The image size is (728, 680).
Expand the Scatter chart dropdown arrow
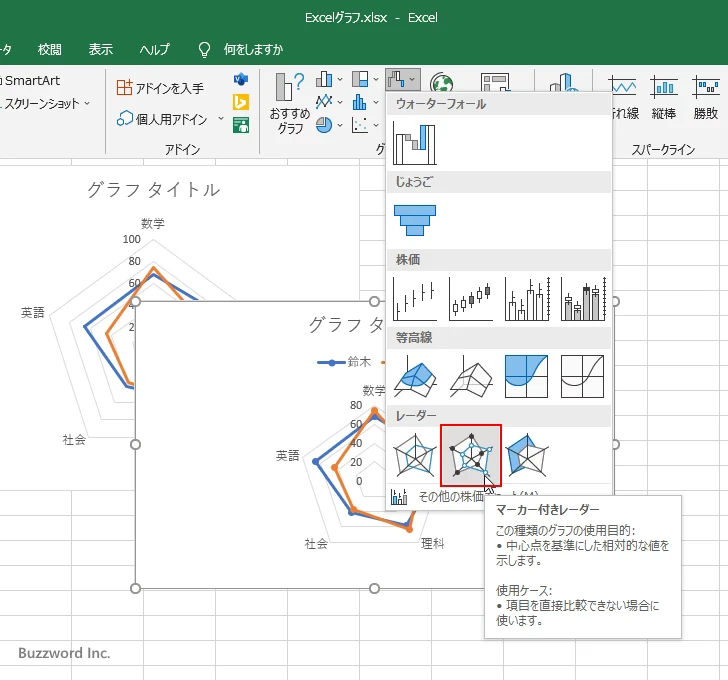click(x=376, y=125)
